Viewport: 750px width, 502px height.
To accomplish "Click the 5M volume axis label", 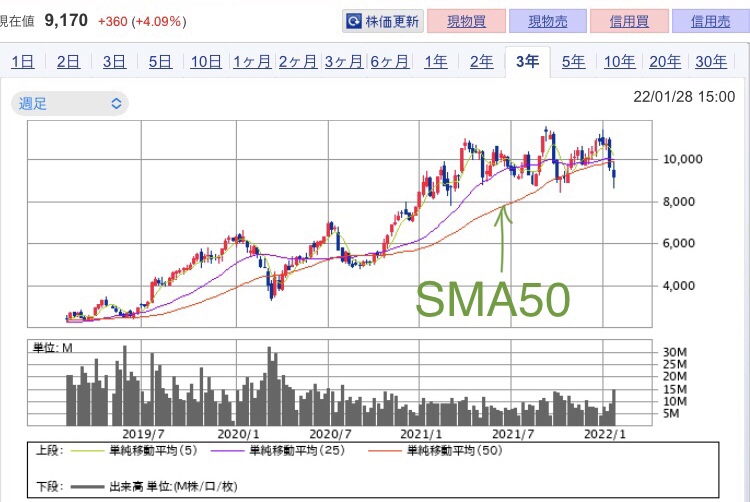I will 671,414.
